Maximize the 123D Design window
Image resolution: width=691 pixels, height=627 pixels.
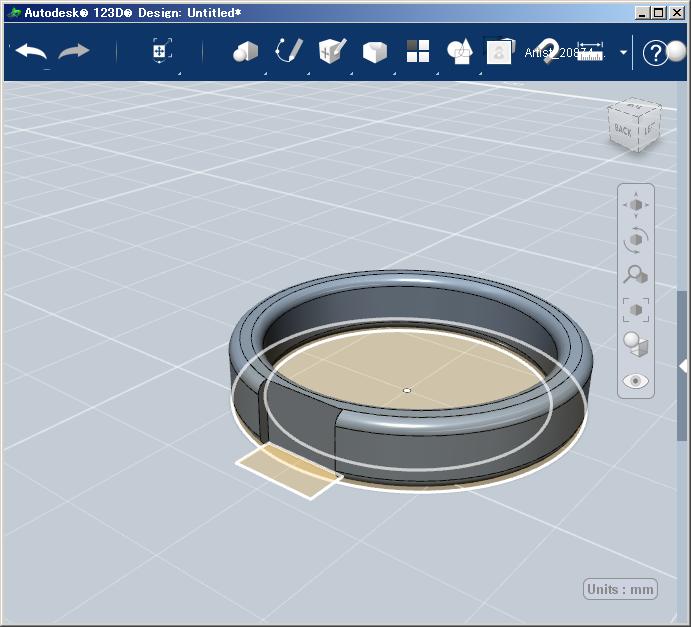(659, 13)
